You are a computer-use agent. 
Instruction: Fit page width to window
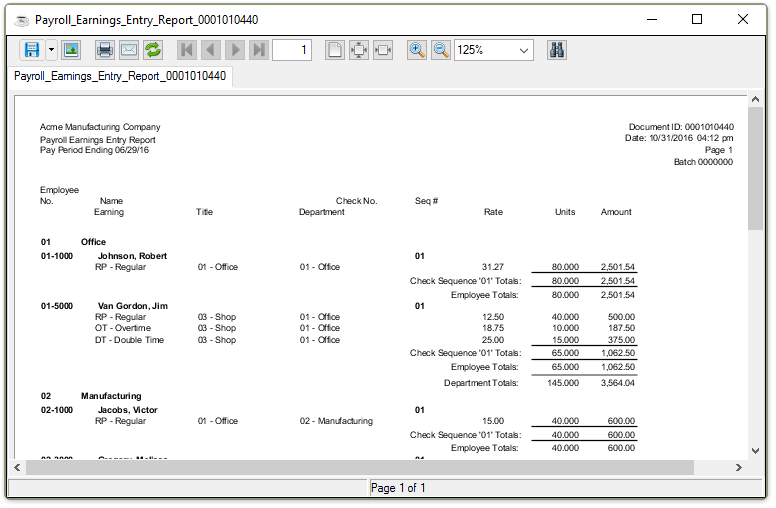pyautogui.click(x=383, y=50)
